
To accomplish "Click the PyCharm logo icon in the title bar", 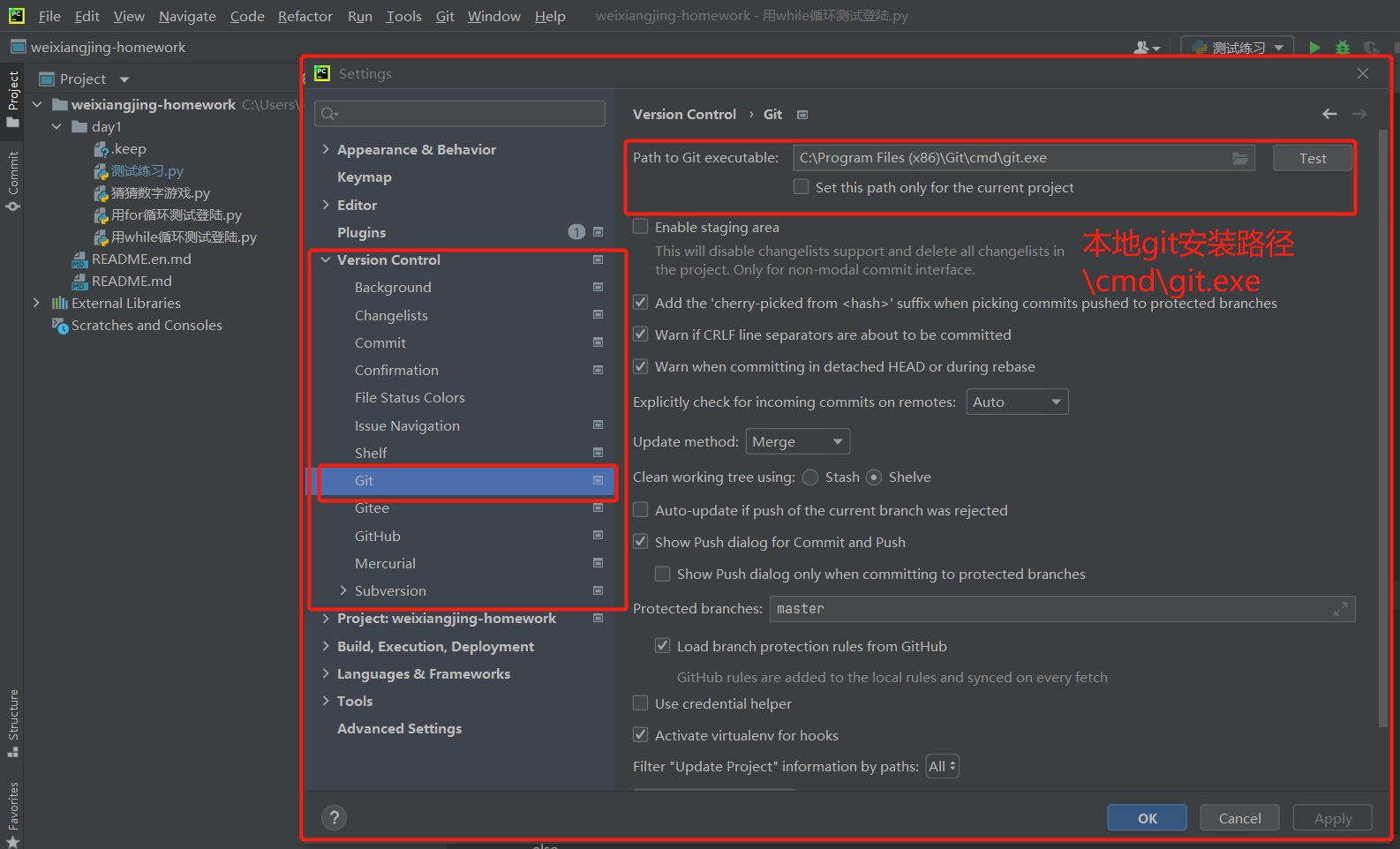I will 16,15.
